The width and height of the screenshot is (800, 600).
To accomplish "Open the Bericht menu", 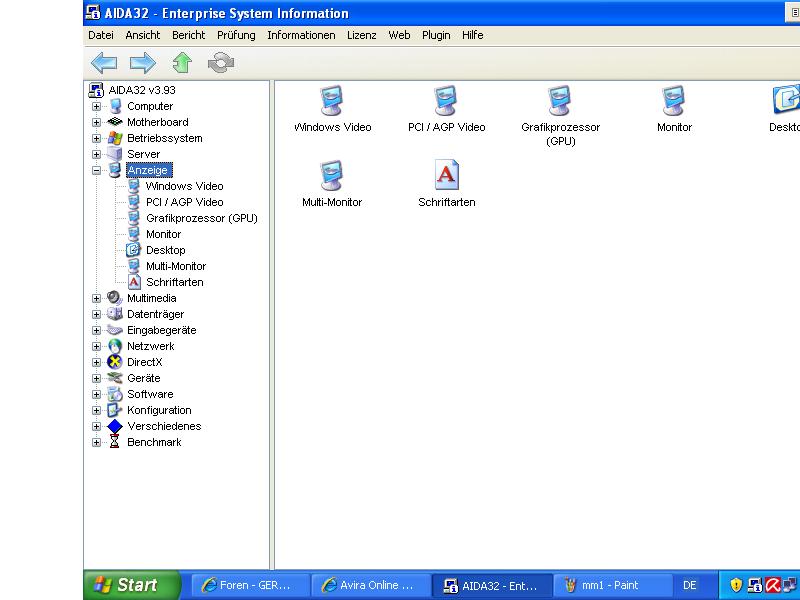I will point(188,35).
